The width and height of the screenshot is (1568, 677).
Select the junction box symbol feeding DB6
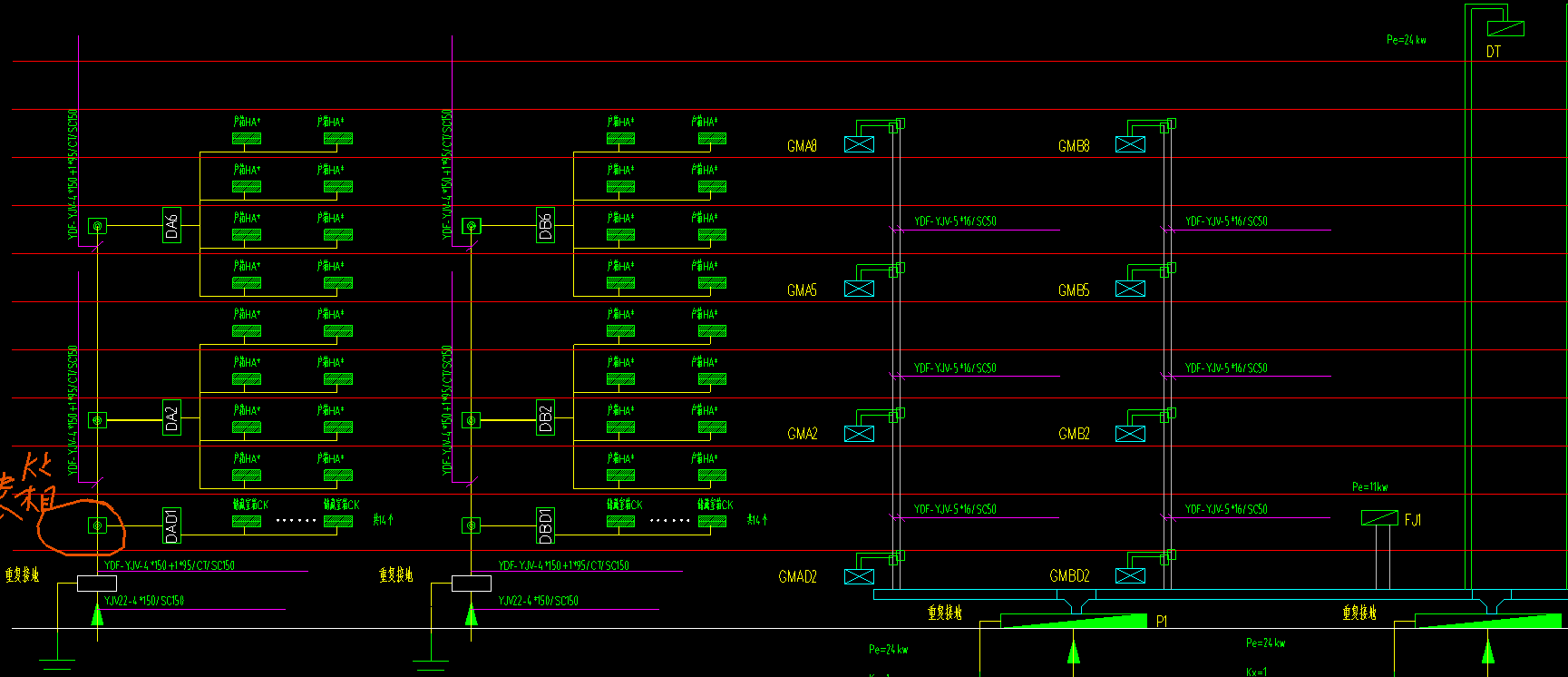point(471,225)
